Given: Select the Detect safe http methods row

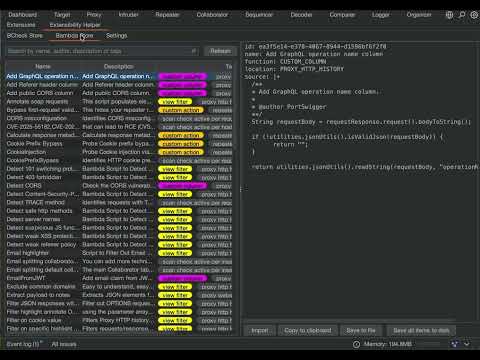Looking at the screenshot, I should coord(119,211).
